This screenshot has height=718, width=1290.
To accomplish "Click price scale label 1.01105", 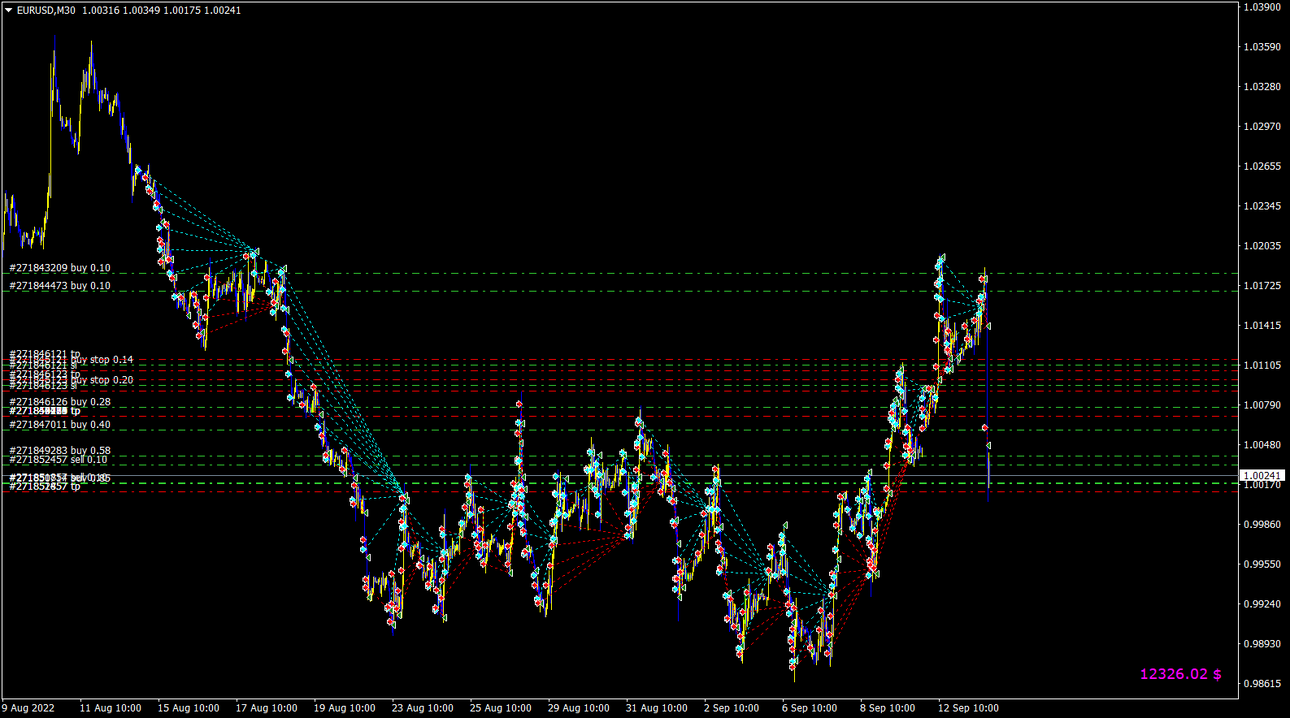I will click(x=1260, y=365).
